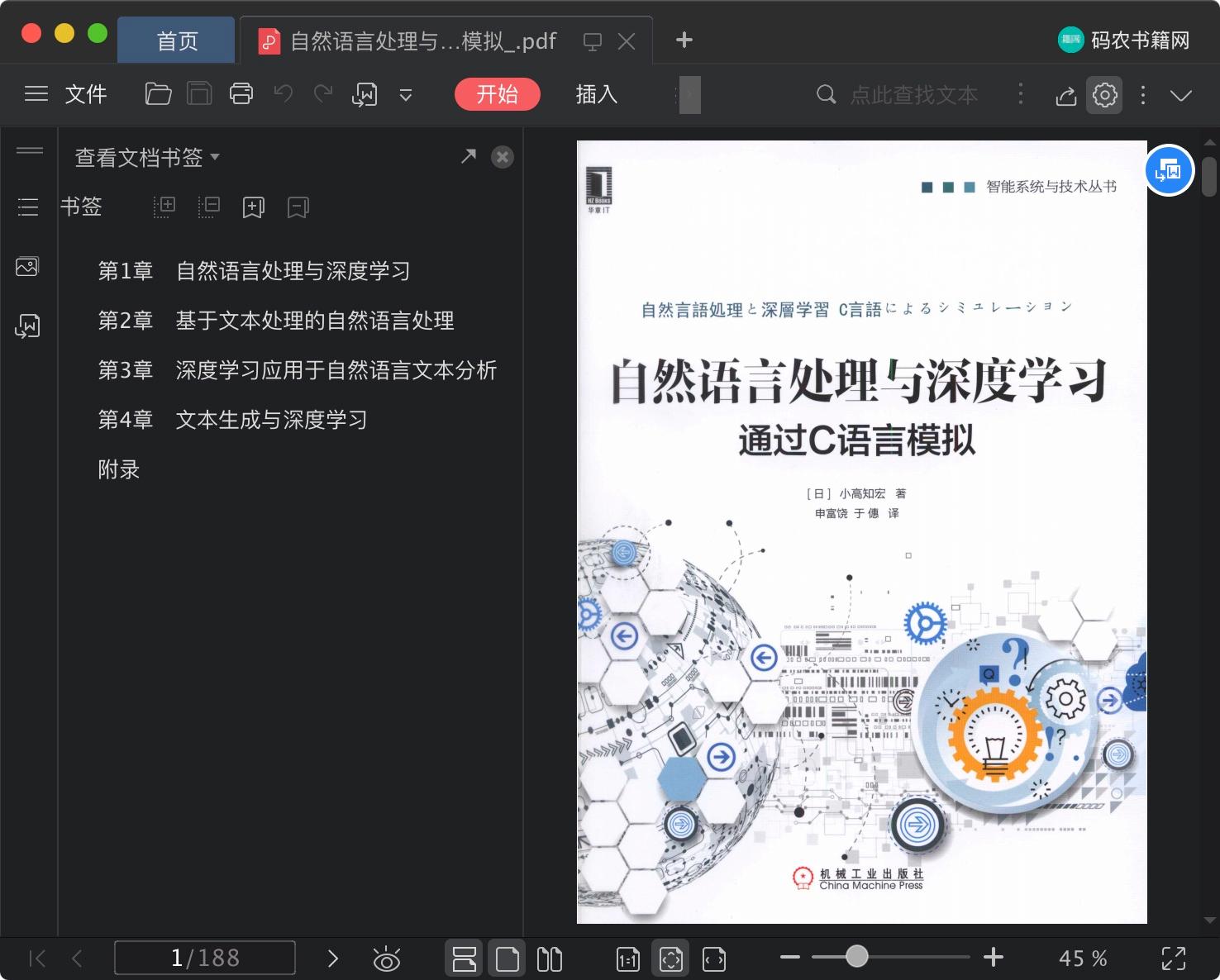Switch to the 开始 tab
The height and width of the screenshot is (980, 1220).
pyautogui.click(x=498, y=94)
